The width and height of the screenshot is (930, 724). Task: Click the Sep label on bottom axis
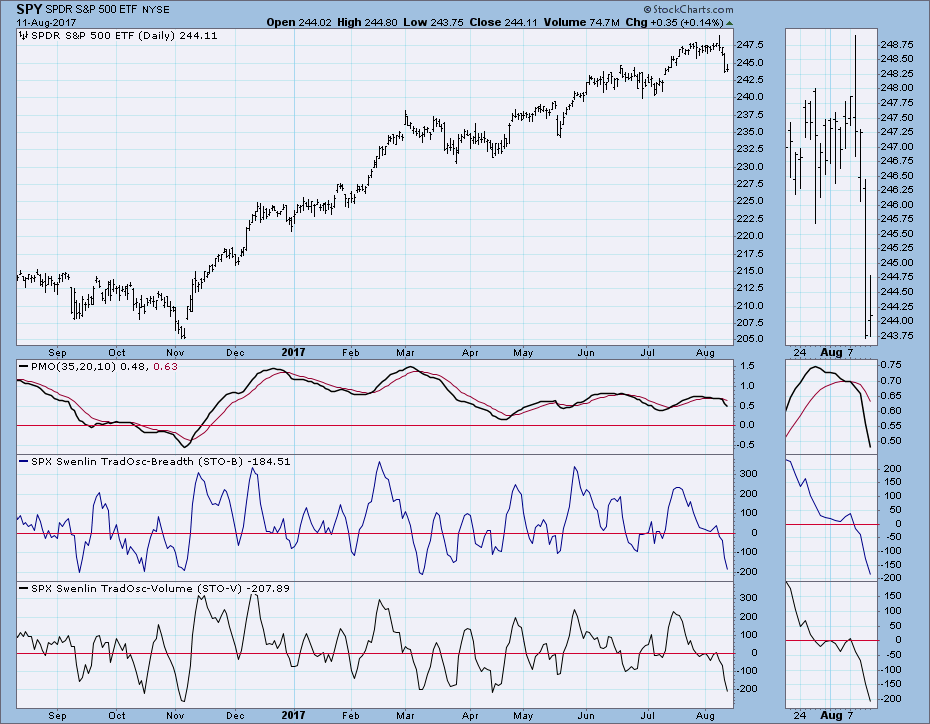click(58, 716)
